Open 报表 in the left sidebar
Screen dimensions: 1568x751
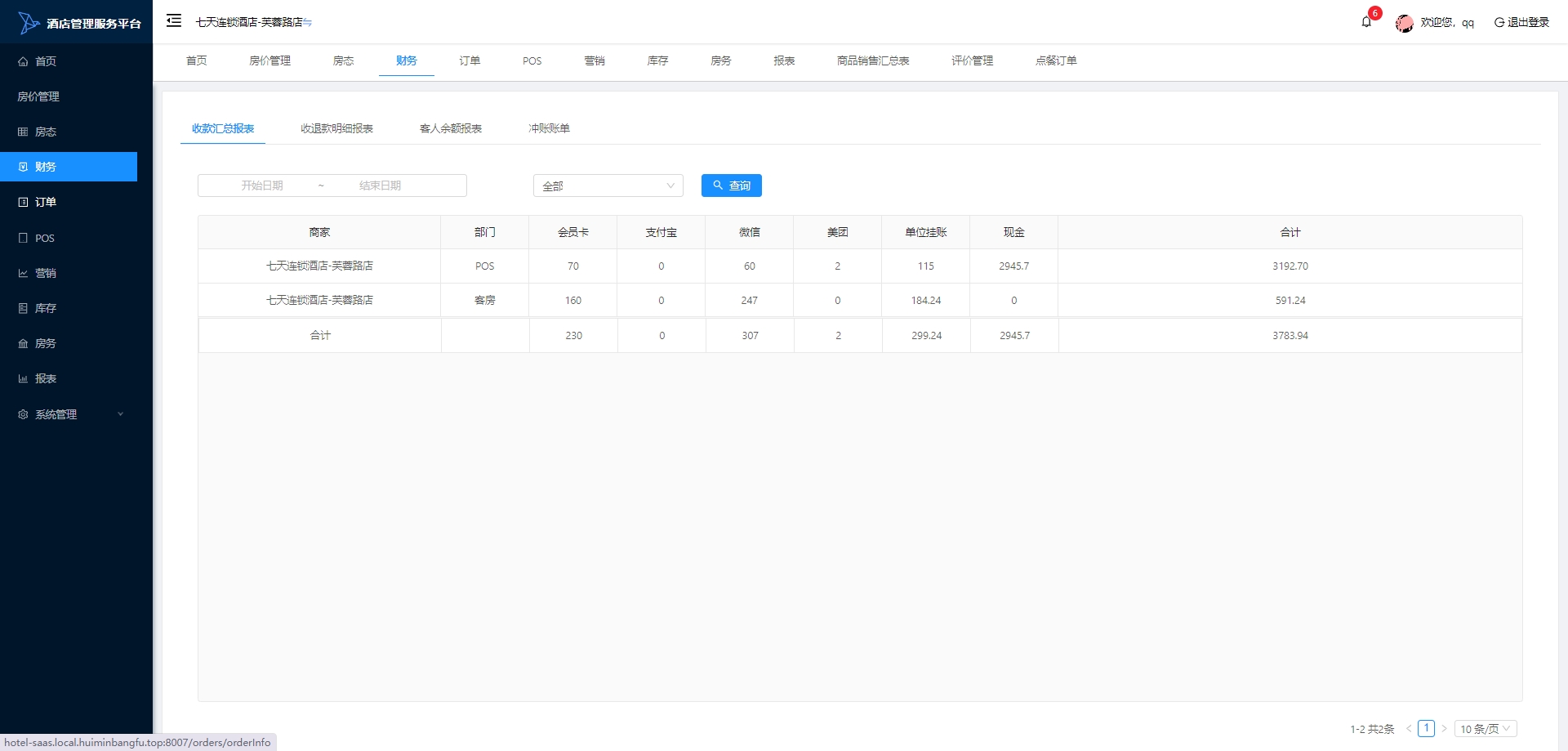tap(46, 378)
